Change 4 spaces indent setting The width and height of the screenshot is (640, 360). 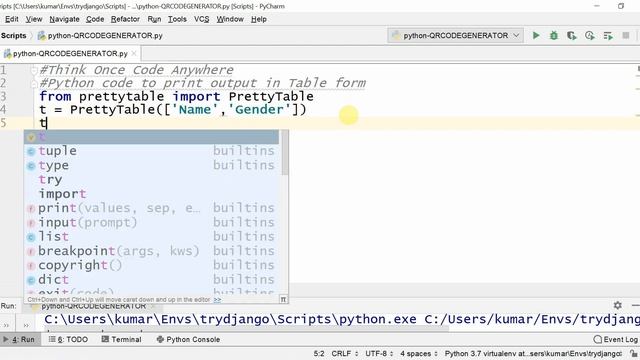(x=418, y=353)
